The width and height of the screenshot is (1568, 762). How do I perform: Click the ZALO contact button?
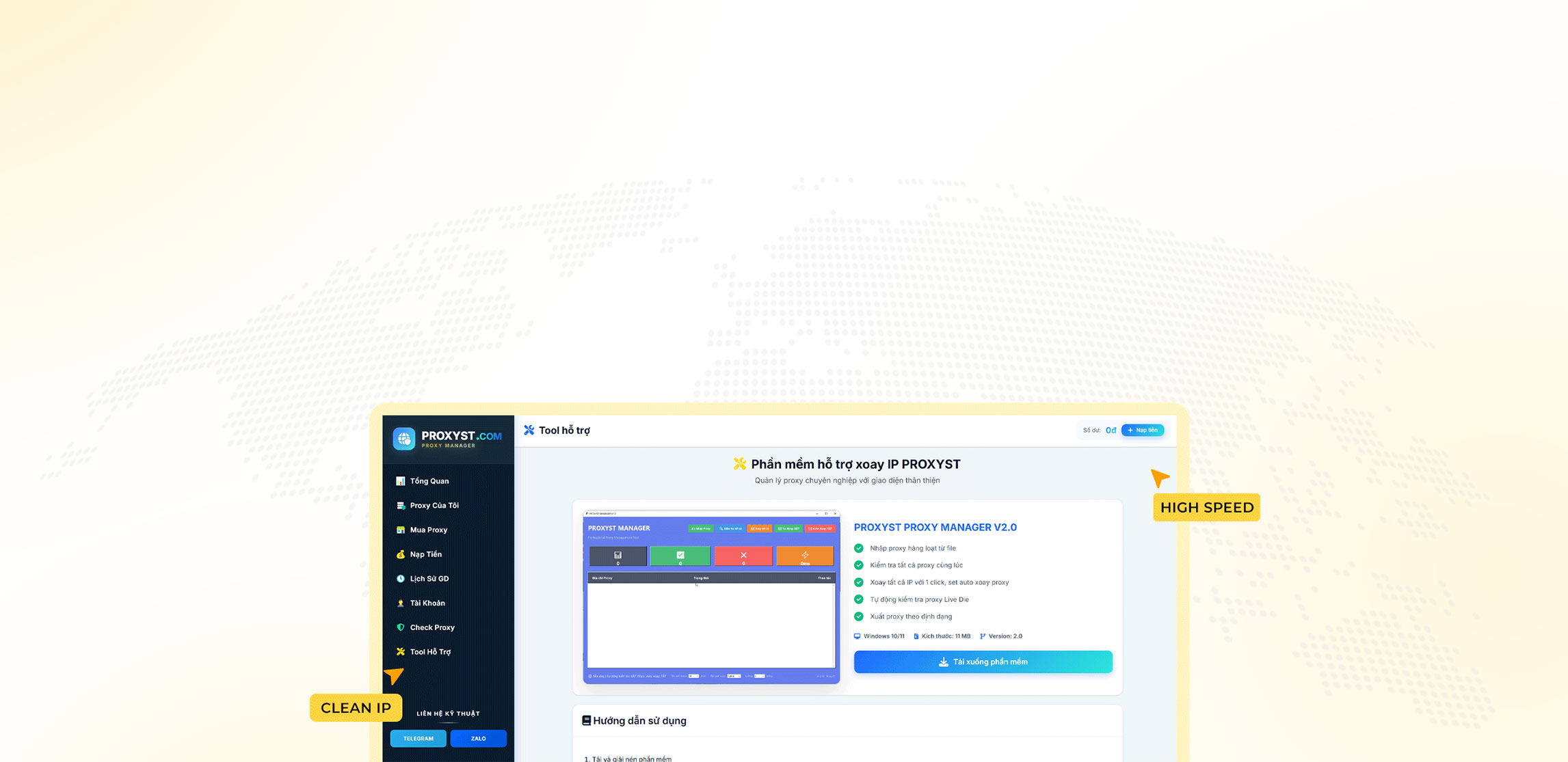[478, 739]
